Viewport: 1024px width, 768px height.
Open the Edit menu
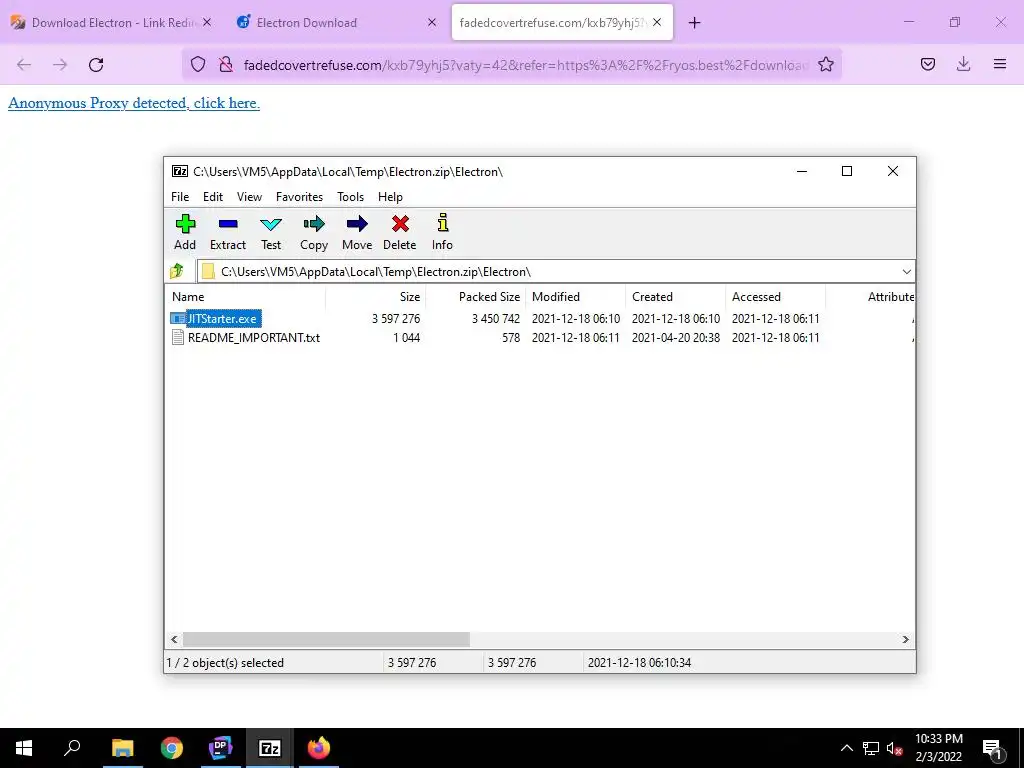[x=213, y=197]
